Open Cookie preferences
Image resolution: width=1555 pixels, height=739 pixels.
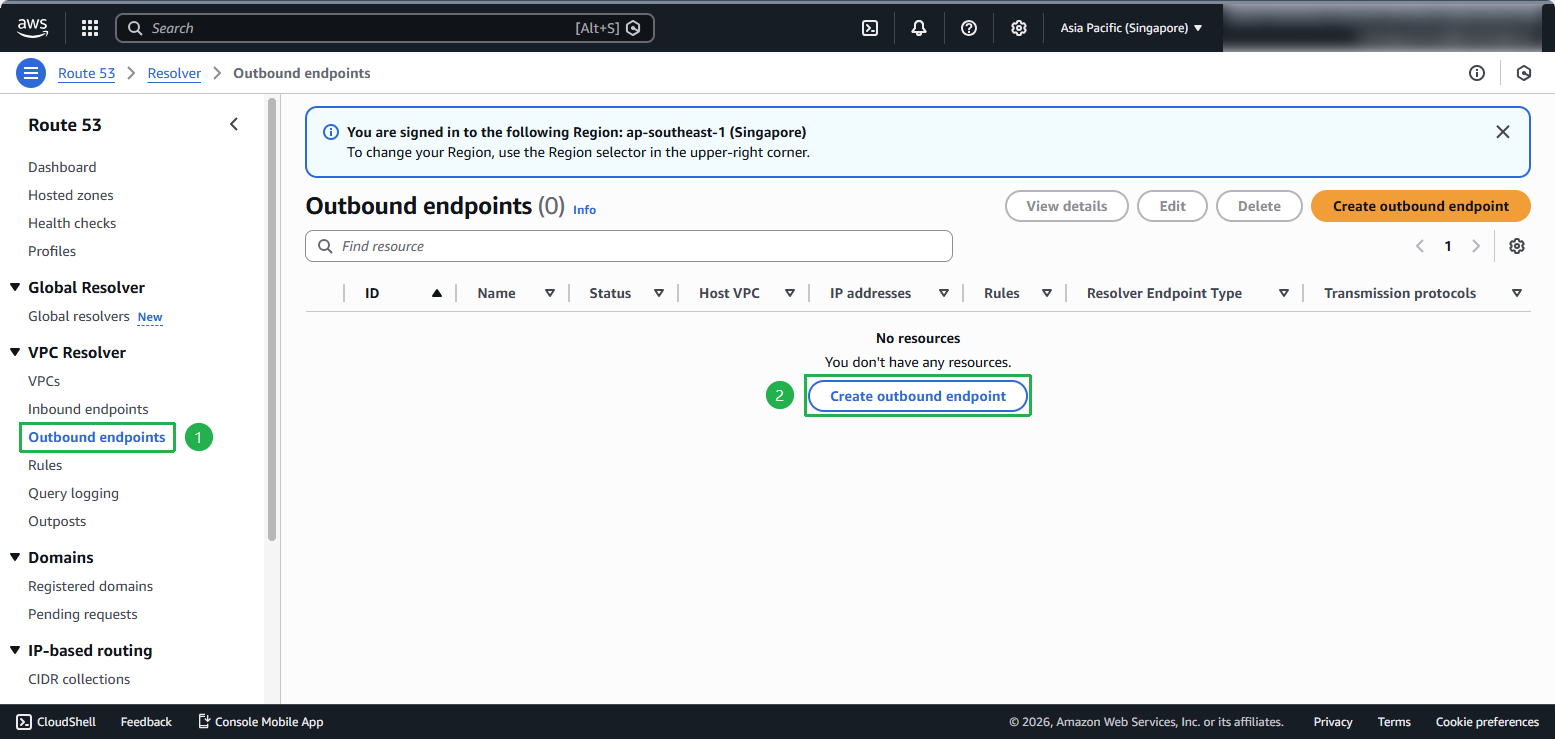(1487, 722)
